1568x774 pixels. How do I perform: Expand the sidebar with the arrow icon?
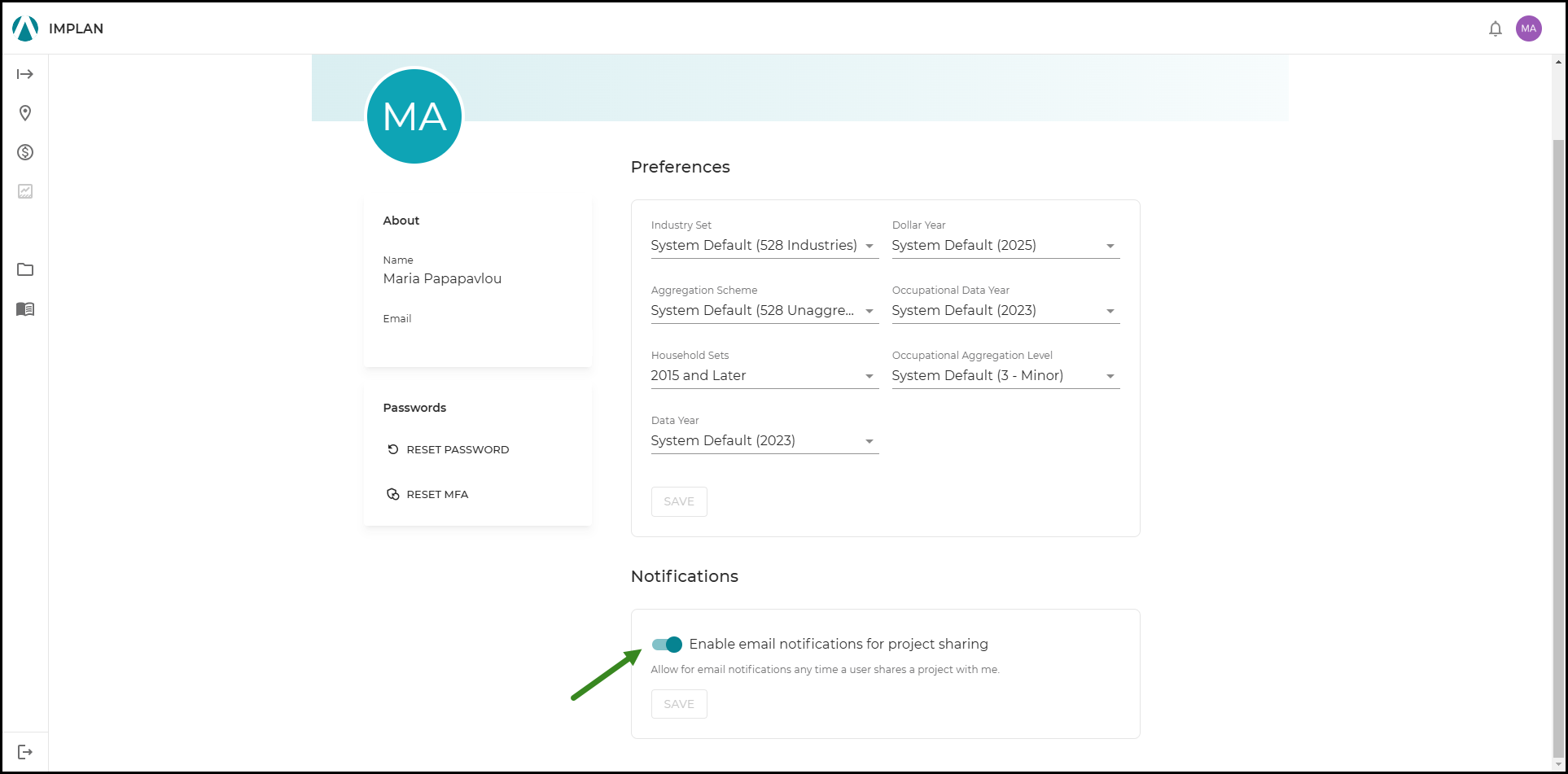click(x=25, y=74)
